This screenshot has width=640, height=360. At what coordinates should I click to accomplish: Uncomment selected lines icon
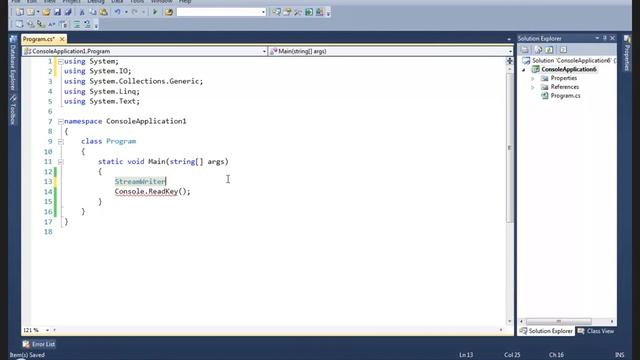[x=87, y=24]
